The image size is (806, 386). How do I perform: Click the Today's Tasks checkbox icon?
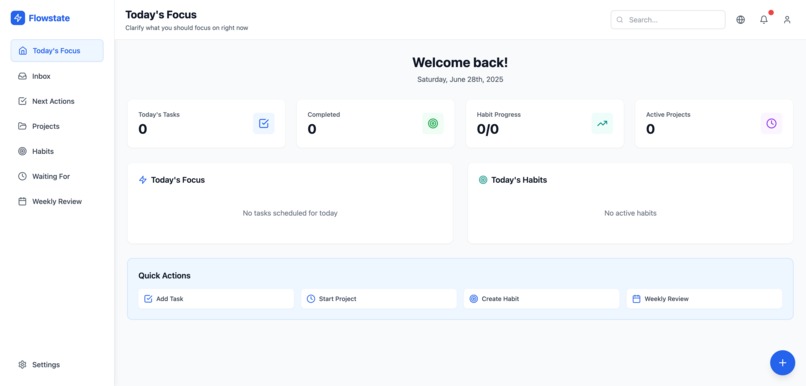pos(264,123)
